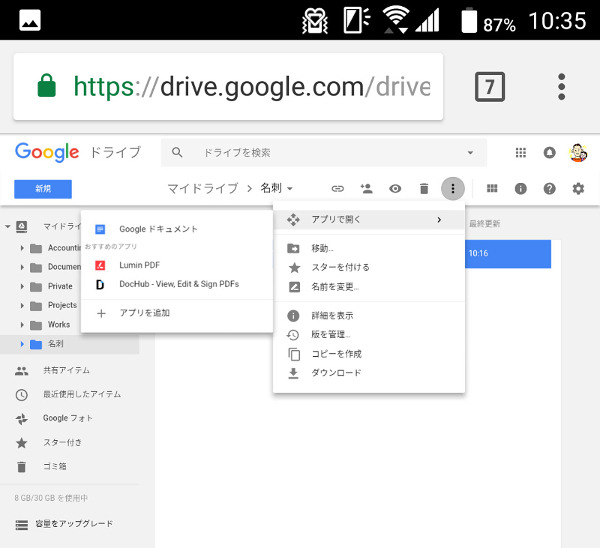Screen dimensions: 600x548
Task: Open the details info icon in toolbar
Action: [520, 189]
